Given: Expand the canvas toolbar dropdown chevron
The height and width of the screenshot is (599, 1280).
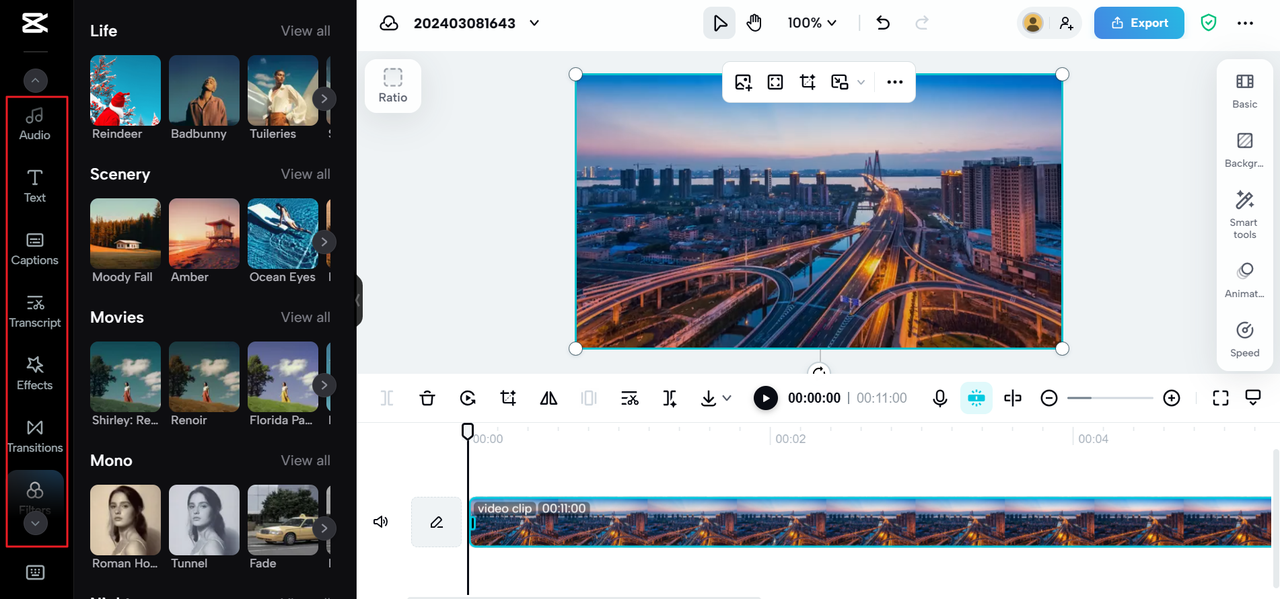Looking at the screenshot, I should [861, 82].
